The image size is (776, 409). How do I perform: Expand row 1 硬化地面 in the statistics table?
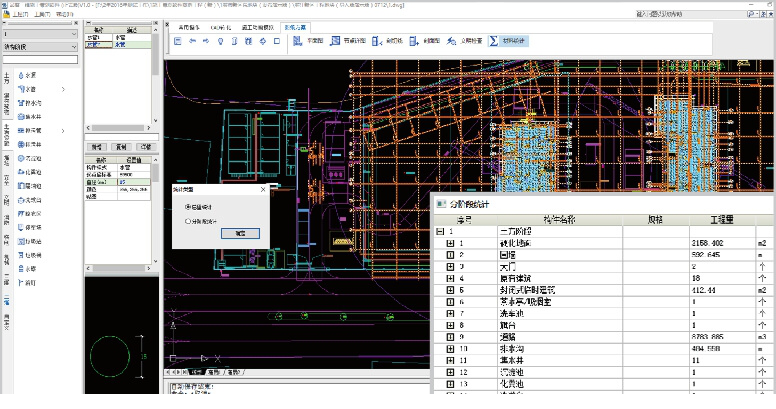(450, 243)
